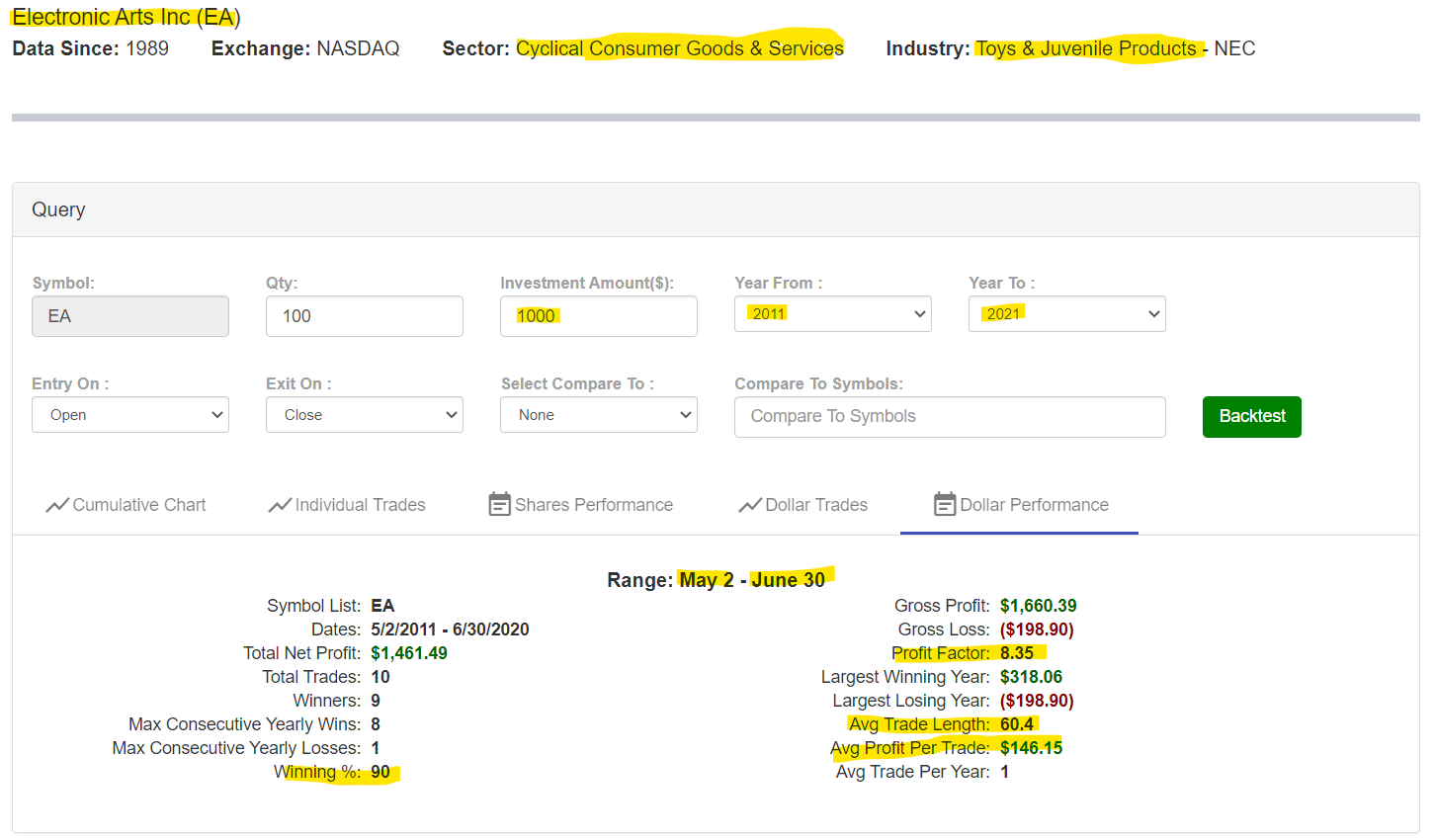
Task: Click the Dollar Trades chart icon
Action: tap(749, 505)
